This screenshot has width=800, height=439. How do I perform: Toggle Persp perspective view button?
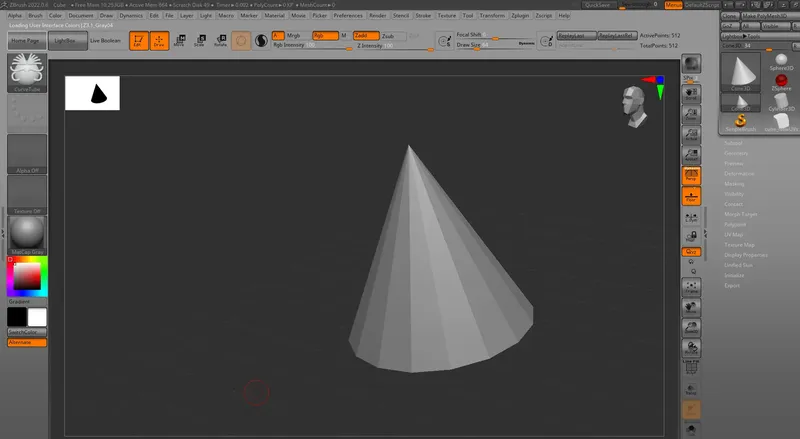click(691, 176)
